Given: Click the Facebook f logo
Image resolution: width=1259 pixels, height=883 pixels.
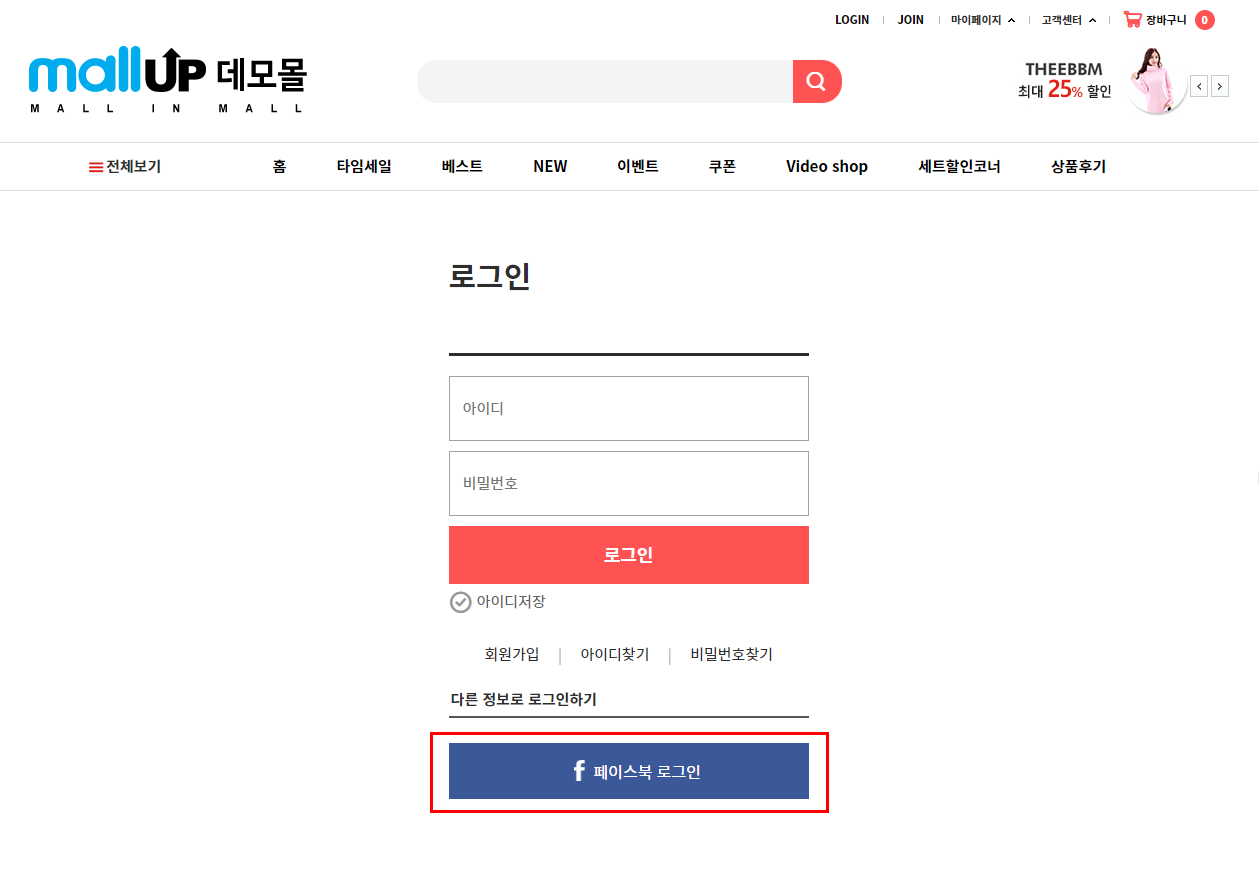Looking at the screenshot, I should [x=579, y=771].
